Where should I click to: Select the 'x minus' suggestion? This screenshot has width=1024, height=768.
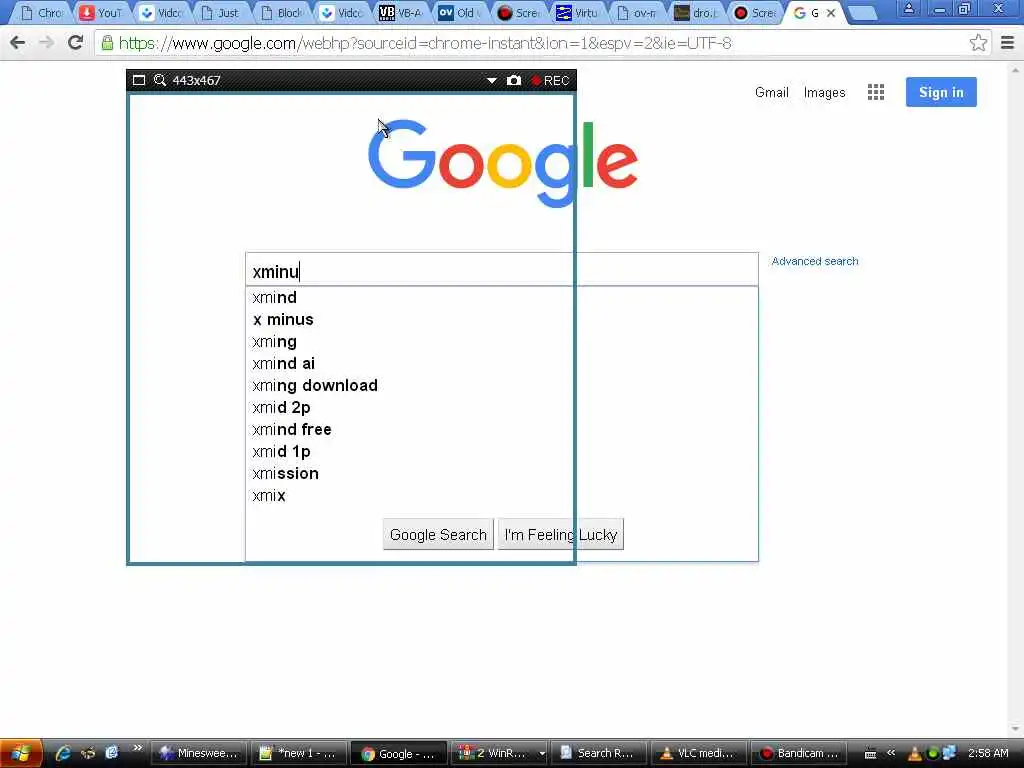tap(502, 319)
